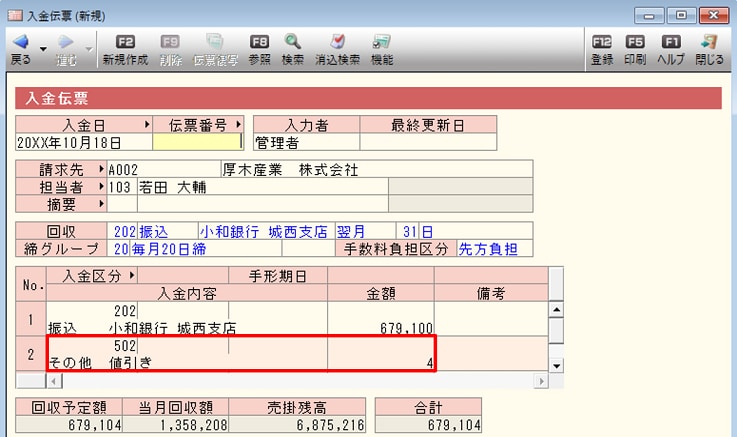Image resolution: width=737 pixels, height=437 pixels.
Task: Expand the 担当者 label arrow
Action: pyautogui.click(x=101, y=187)
